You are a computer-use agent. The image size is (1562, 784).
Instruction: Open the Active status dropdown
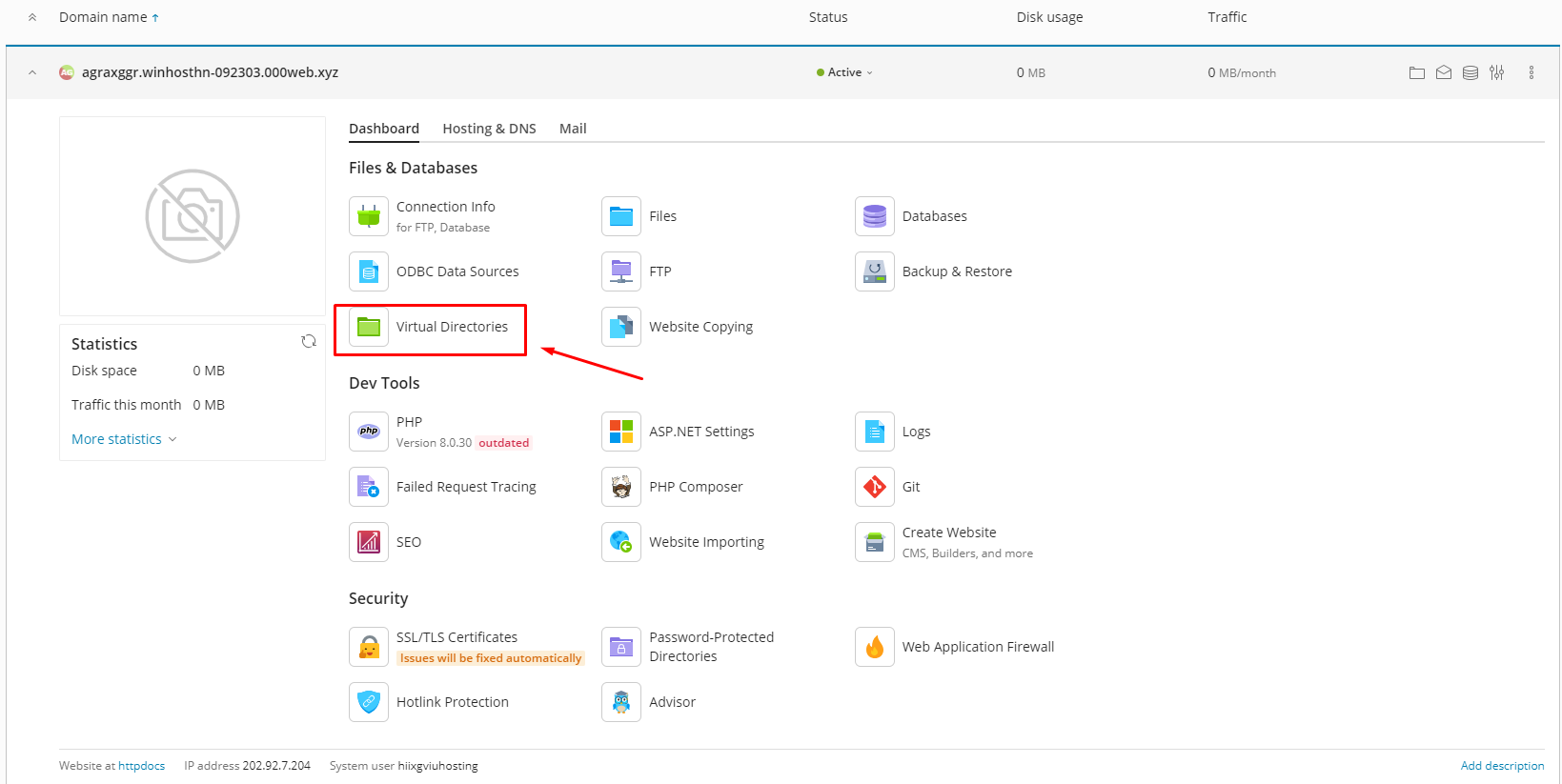(x=845, y=72)
